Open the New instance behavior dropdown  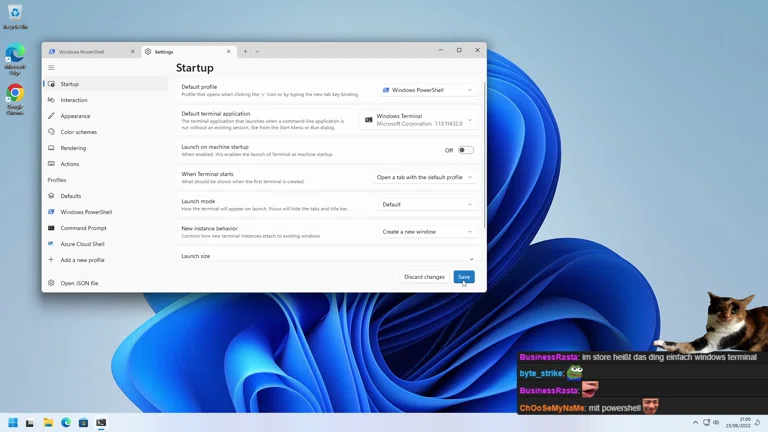(427, 232)
